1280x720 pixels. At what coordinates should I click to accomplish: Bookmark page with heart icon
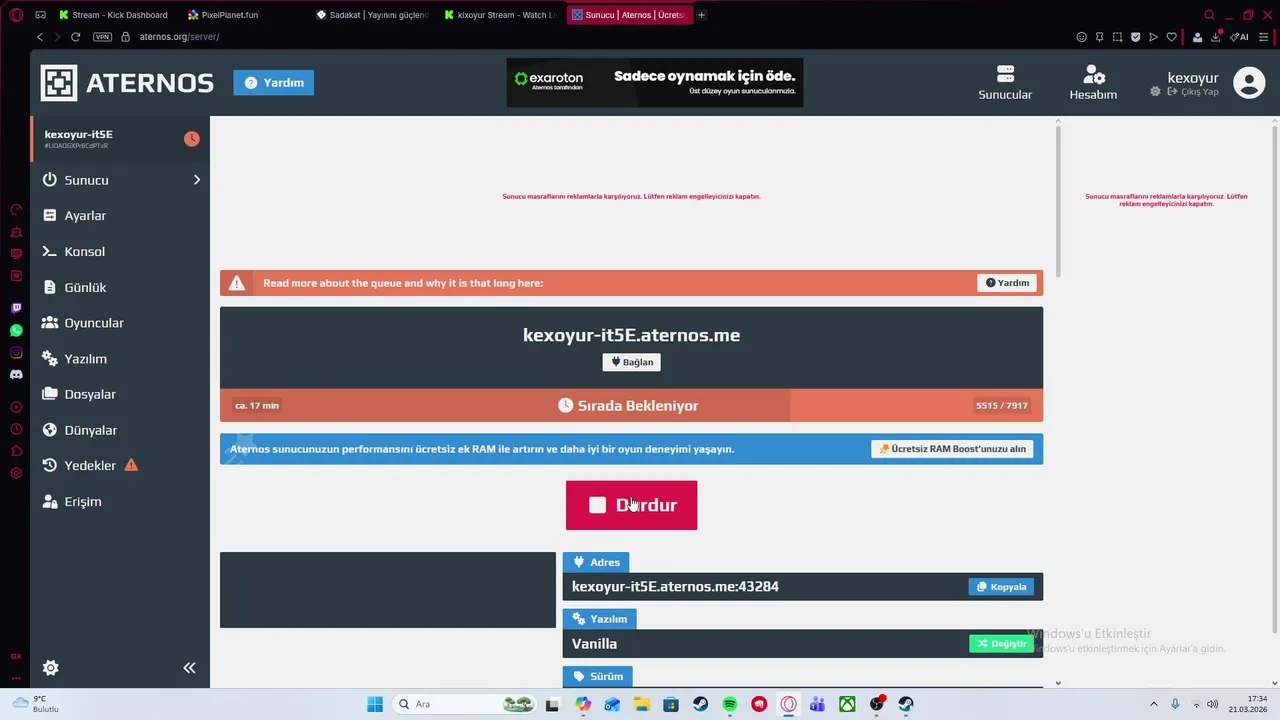tap(1171, 37)
